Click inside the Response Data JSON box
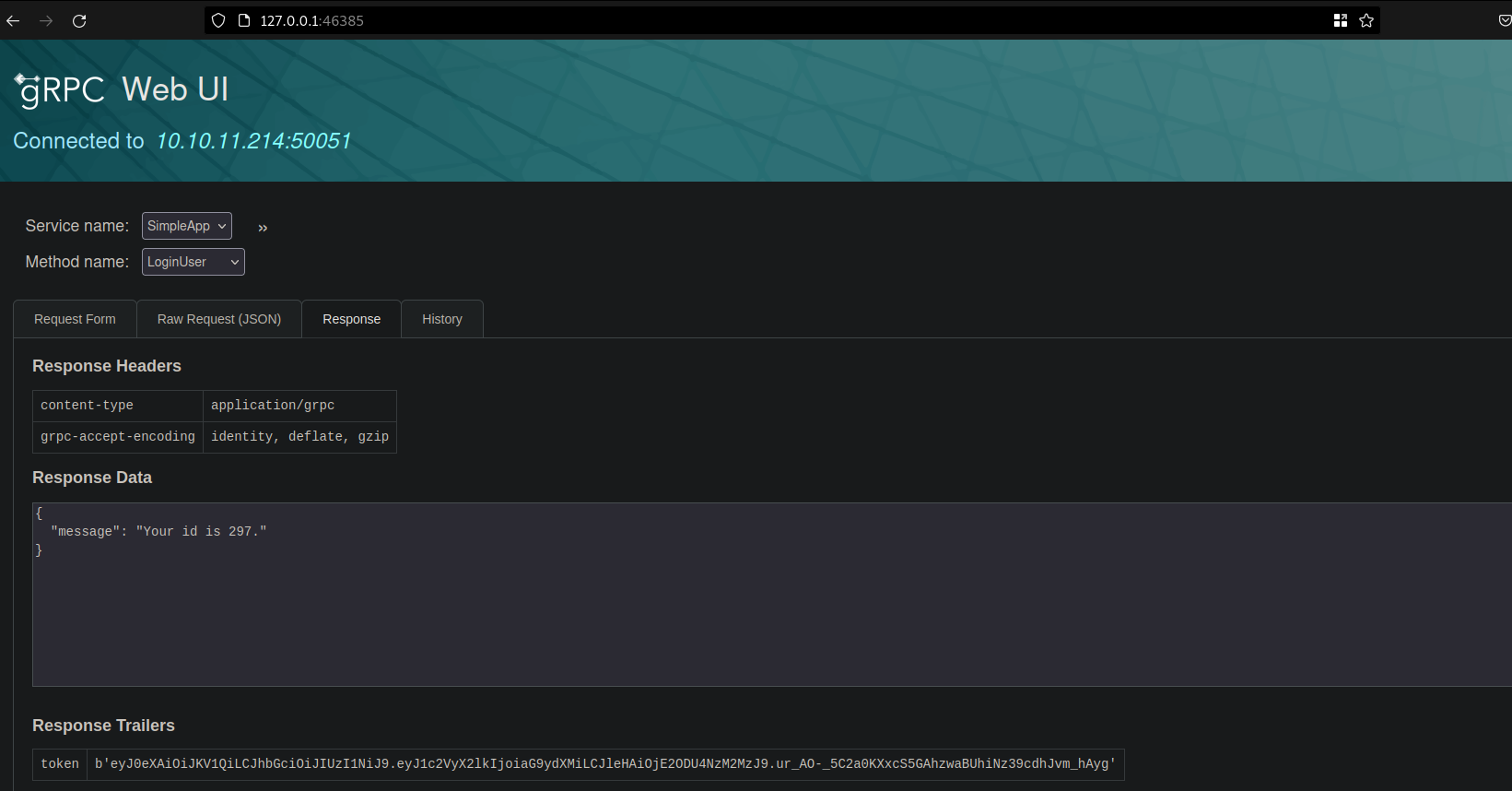1512x791 pixels. point(737,608)
